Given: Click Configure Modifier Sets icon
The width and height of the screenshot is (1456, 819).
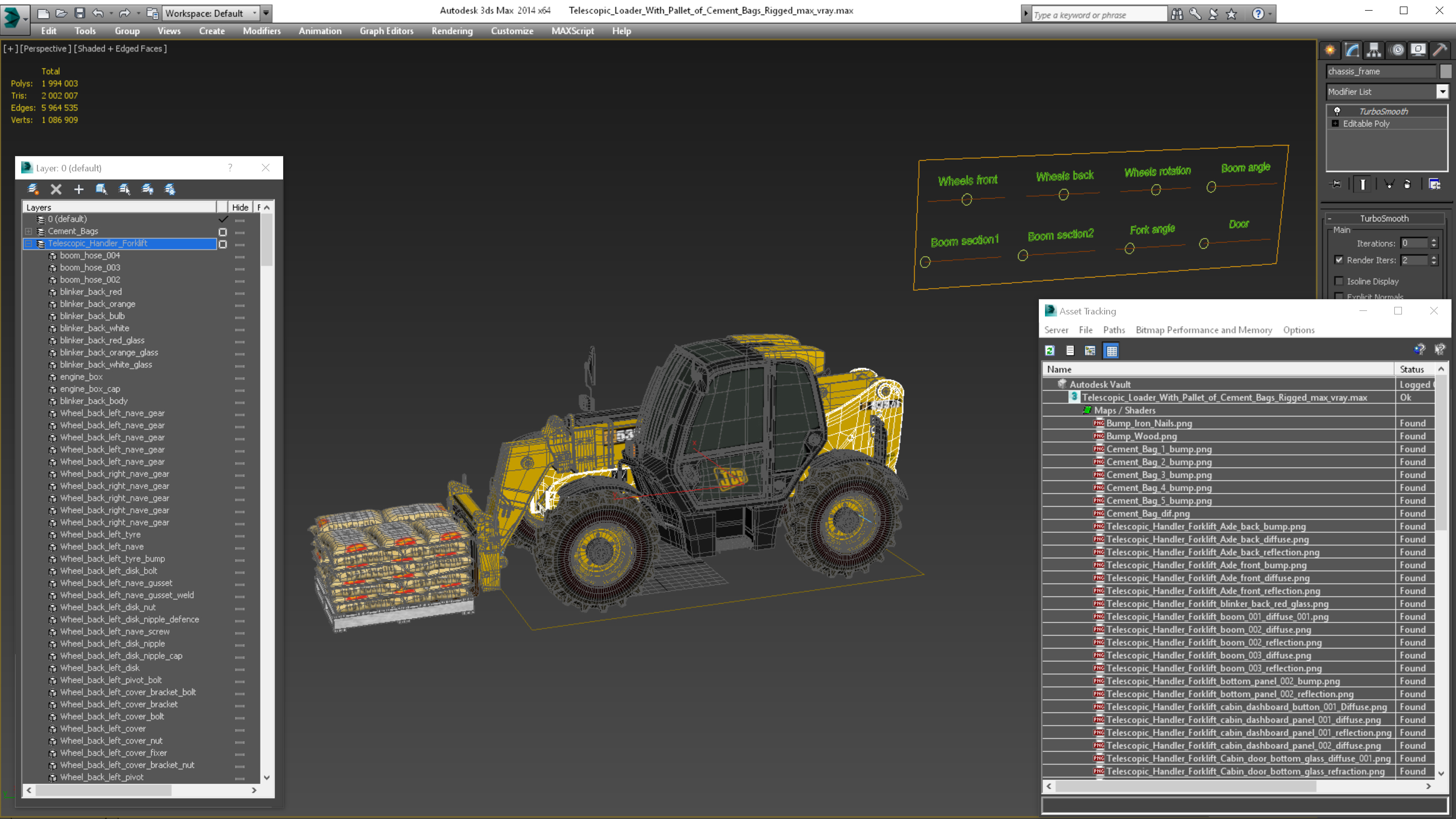Looking at the screenshot, I should point(1435,184).
